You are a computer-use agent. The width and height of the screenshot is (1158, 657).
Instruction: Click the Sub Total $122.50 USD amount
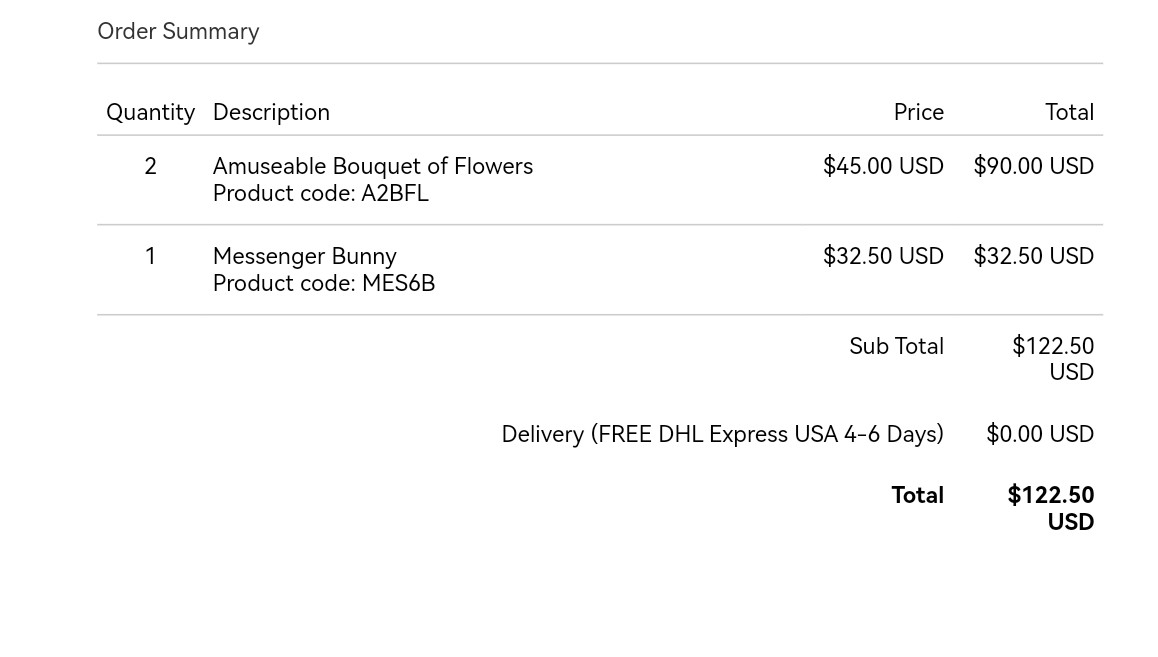click(x=1052, y=359)
